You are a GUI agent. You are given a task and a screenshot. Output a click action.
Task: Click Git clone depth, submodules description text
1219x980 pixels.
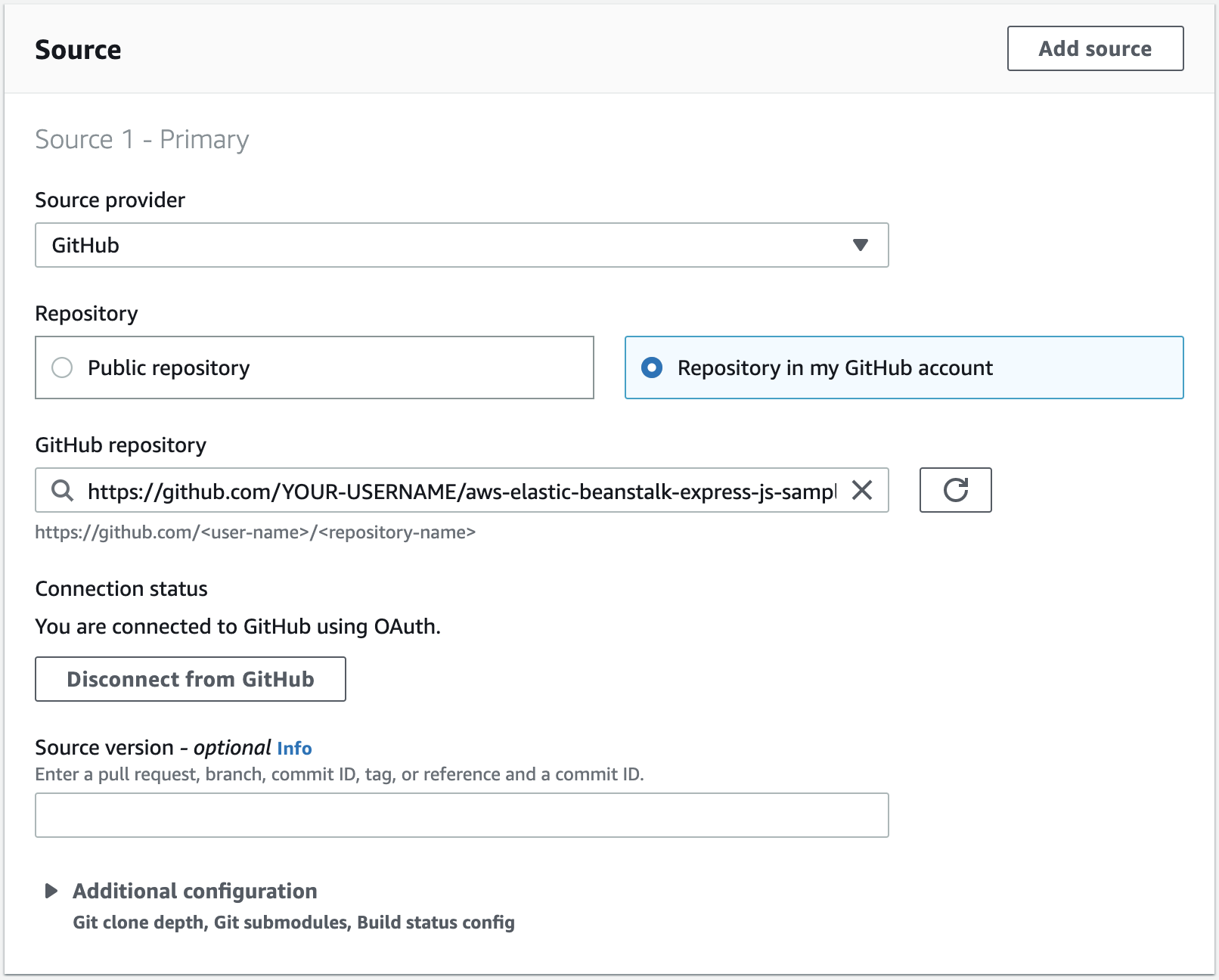(293, 923)
